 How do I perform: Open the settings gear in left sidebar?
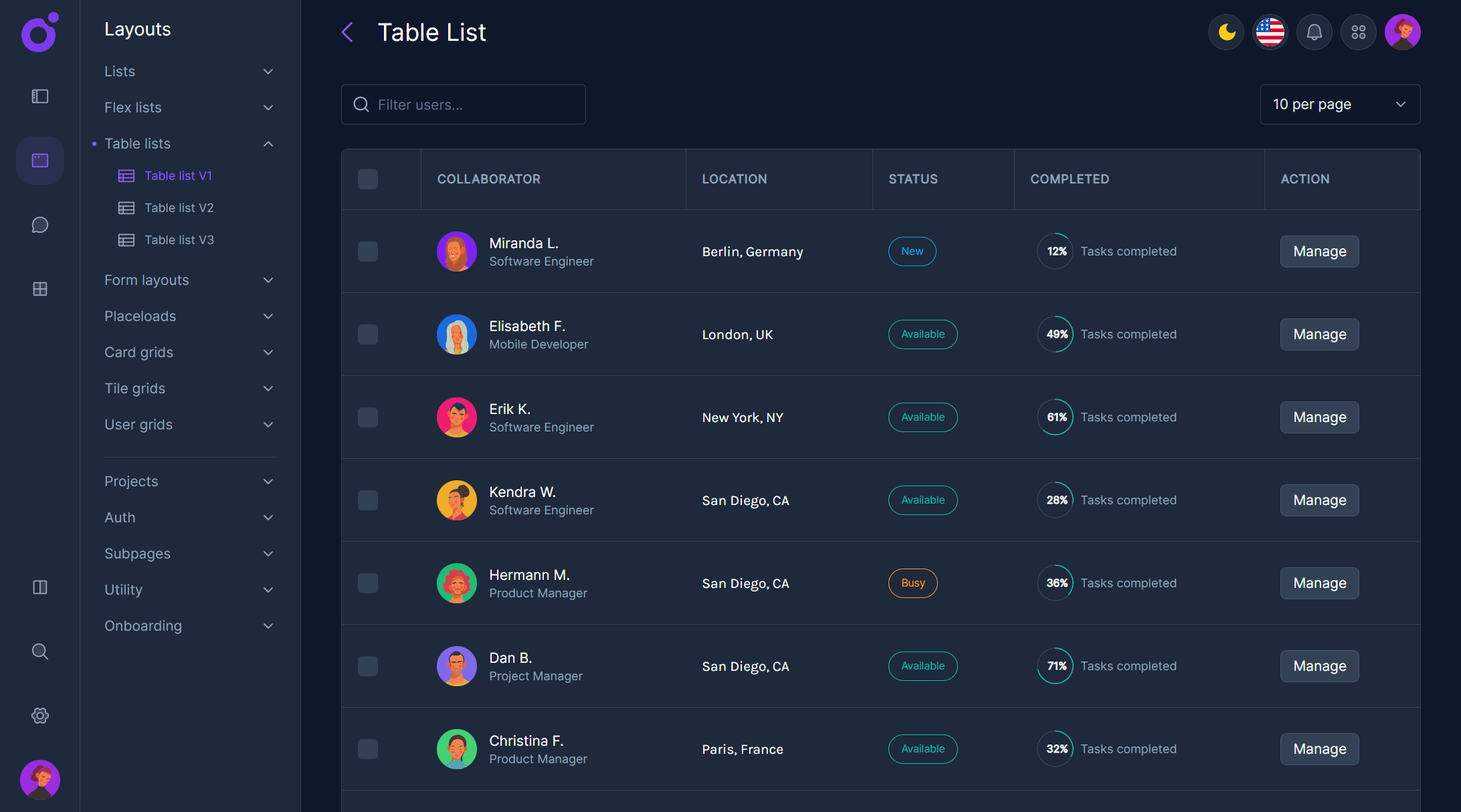tap(39, 715)
